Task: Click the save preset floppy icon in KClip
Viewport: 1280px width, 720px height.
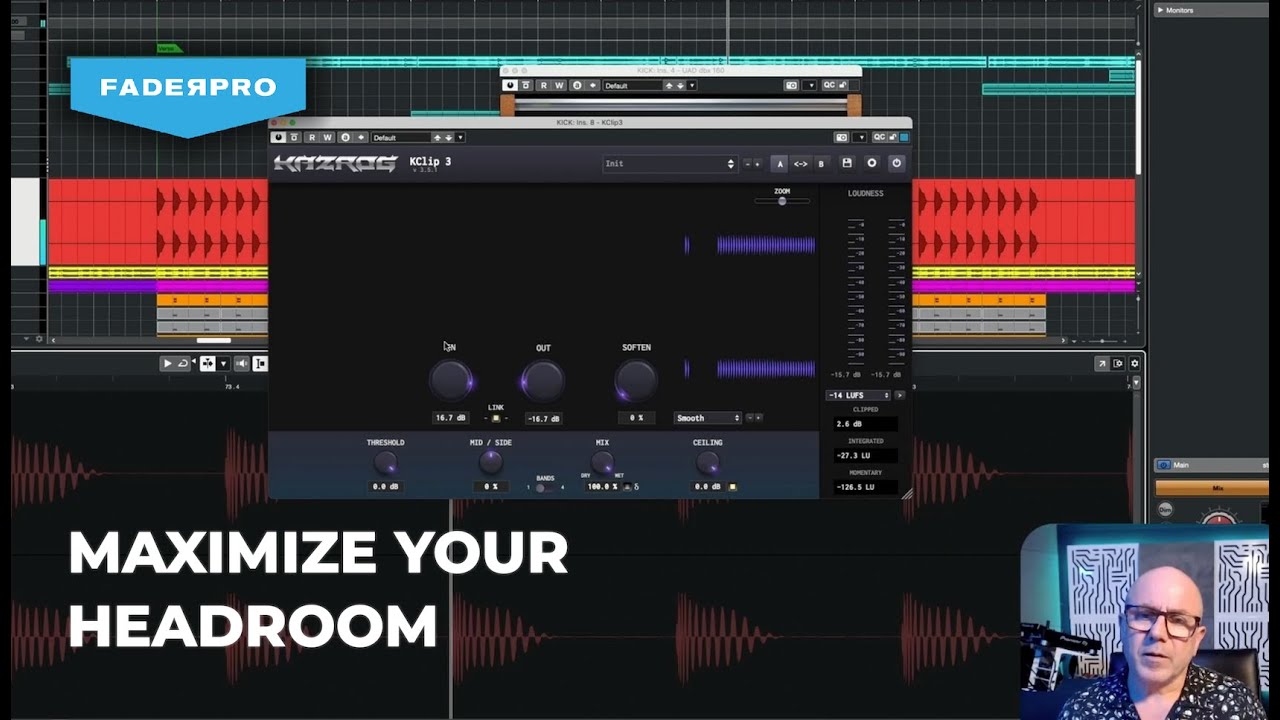Action: click(847, 163)
